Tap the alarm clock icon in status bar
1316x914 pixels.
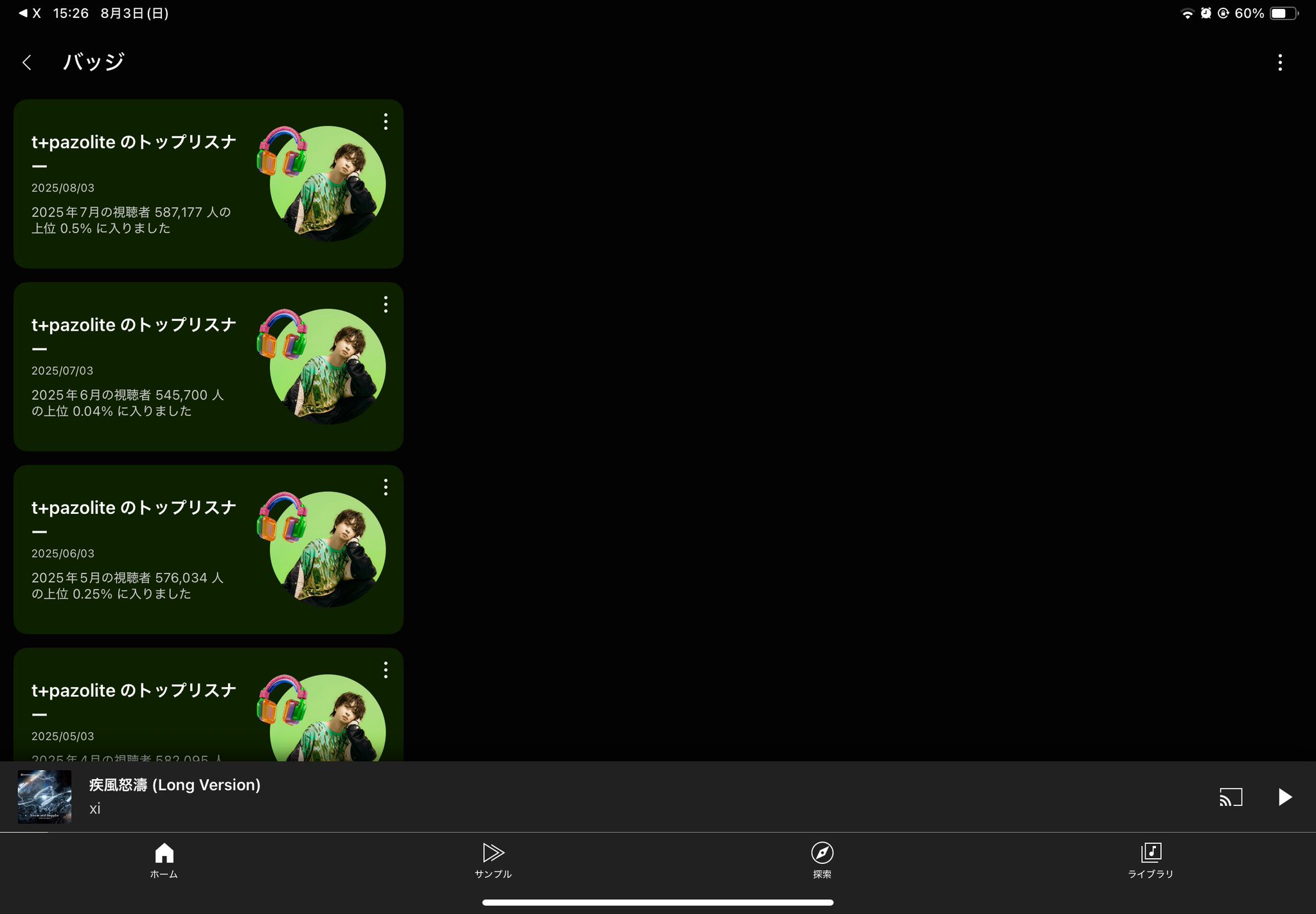[1206, 13]
